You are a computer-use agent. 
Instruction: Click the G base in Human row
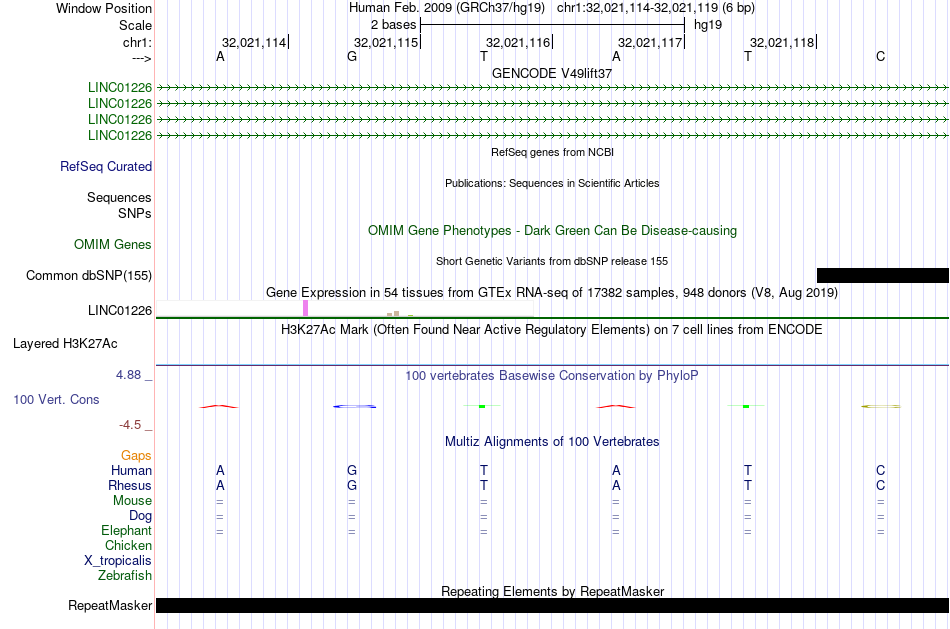pyautogui.click(x=352, y=470)
